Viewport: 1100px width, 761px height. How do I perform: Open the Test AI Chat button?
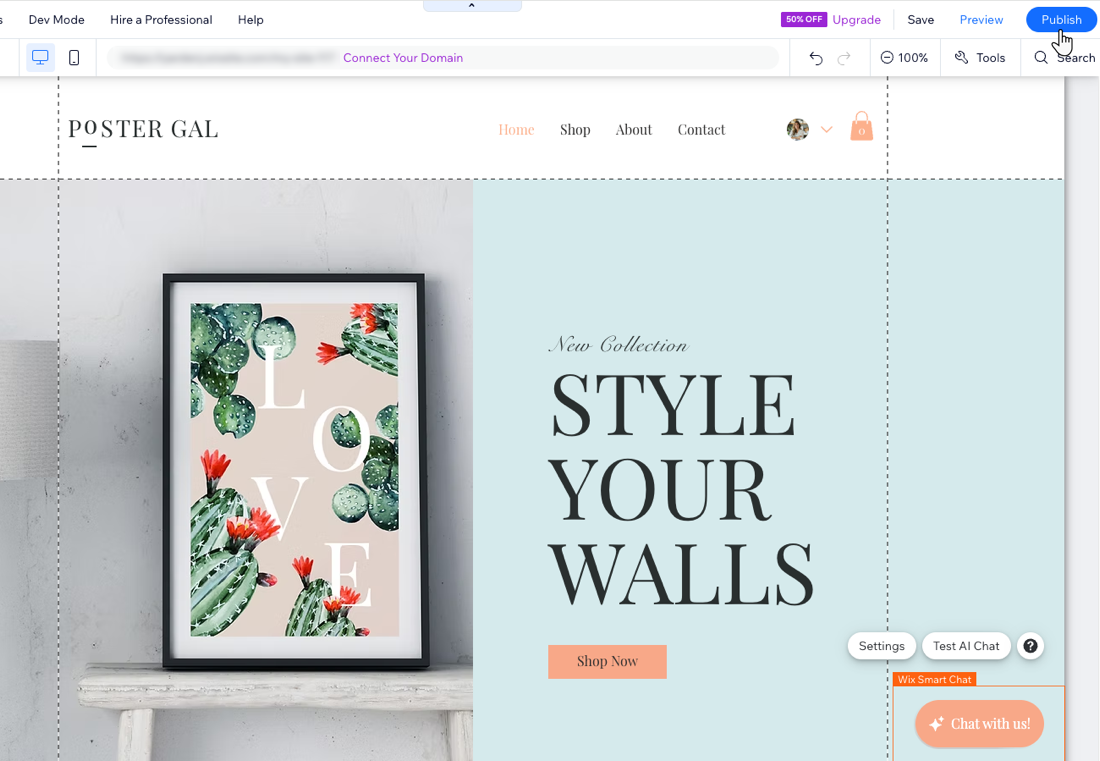966,646
